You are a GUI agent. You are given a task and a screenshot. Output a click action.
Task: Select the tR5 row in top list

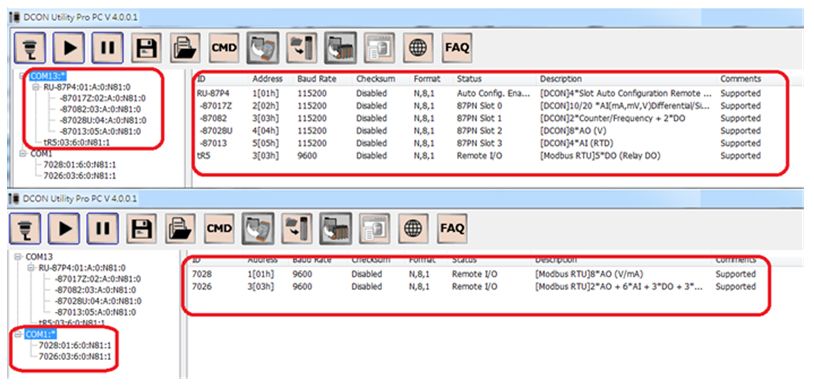pyautogui.click(x=479, y=156)
